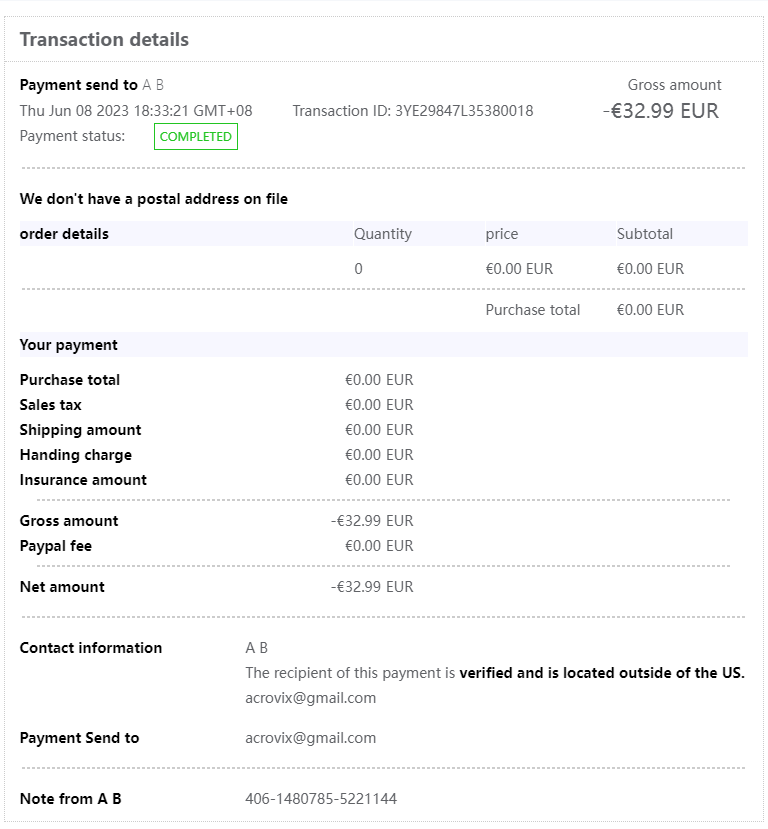Click the Note from A B label
This screenshot has width=768, height=829.
tap(70, 799)
